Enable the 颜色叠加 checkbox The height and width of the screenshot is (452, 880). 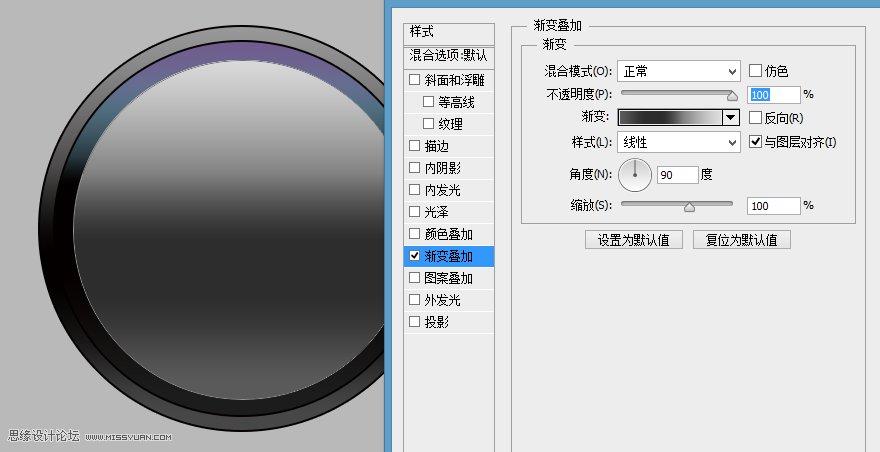point(414,234)
